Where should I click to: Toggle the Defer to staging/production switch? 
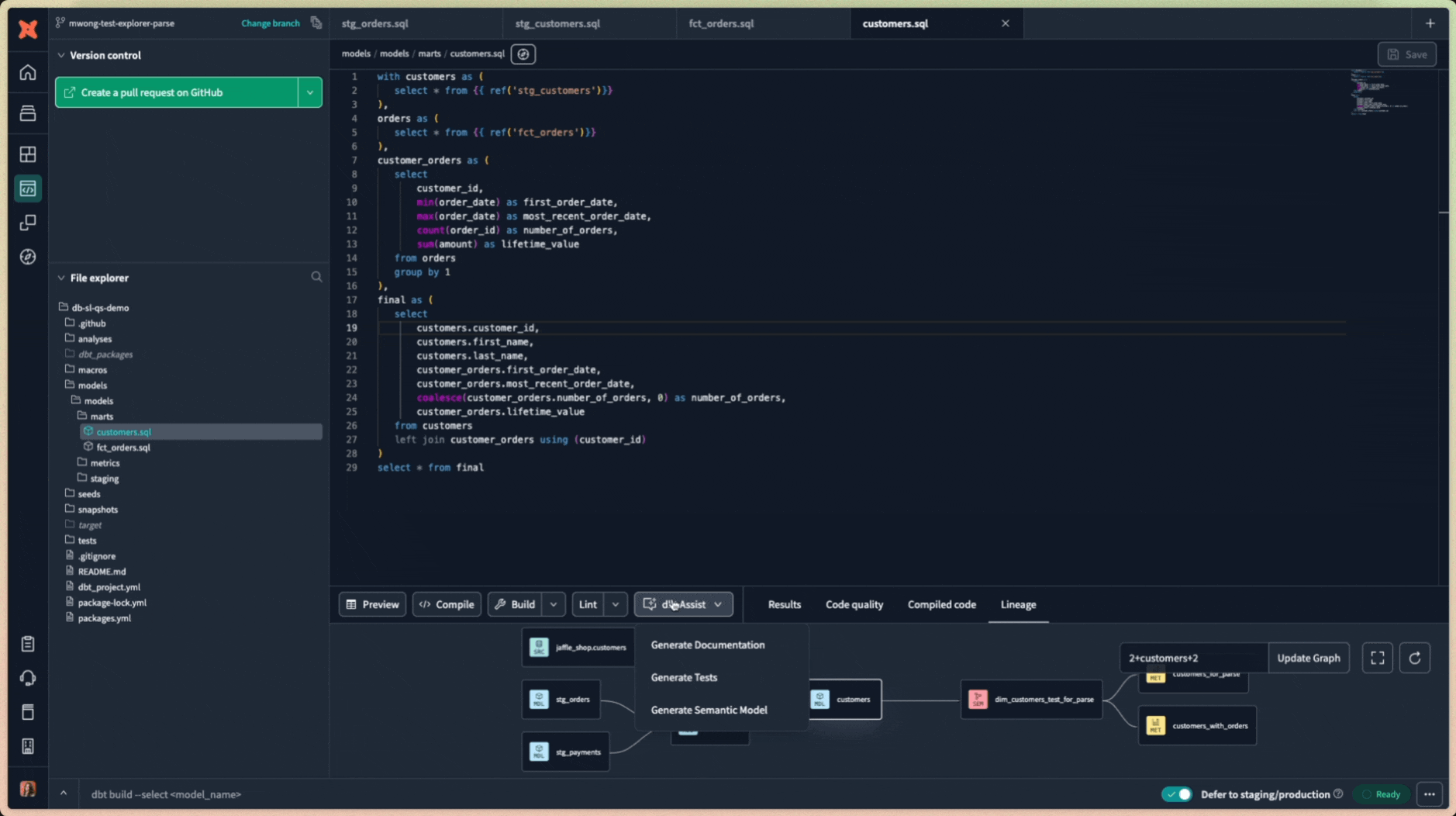point(1176,794)
